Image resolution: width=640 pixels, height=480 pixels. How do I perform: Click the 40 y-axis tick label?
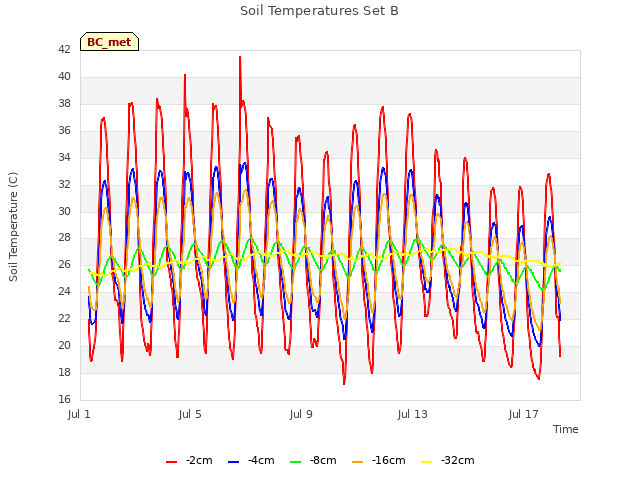tap(64, 76)
